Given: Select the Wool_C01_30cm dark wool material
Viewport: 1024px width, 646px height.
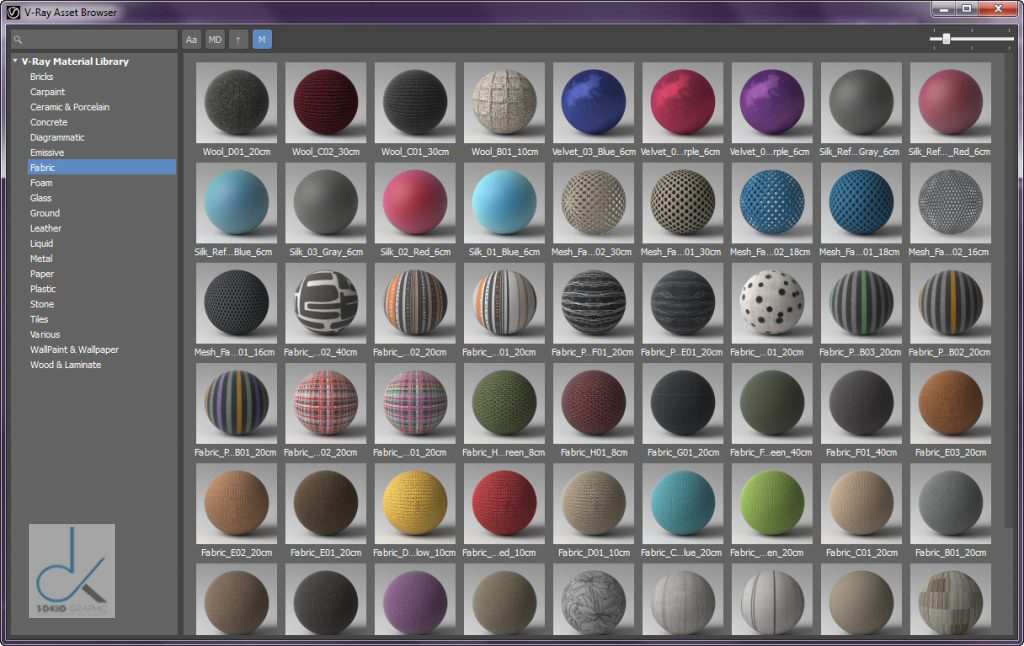Looking at the screenshot, I should (x=415, y=103).
